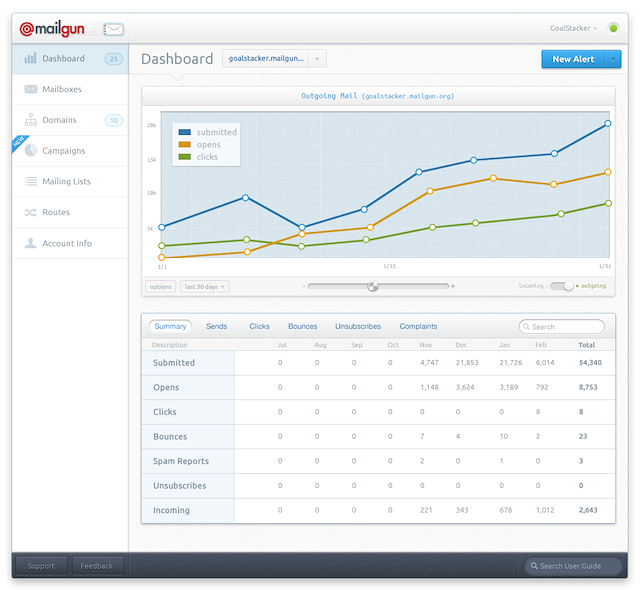Open Dashboard in the sidebar

coord(70,59)
